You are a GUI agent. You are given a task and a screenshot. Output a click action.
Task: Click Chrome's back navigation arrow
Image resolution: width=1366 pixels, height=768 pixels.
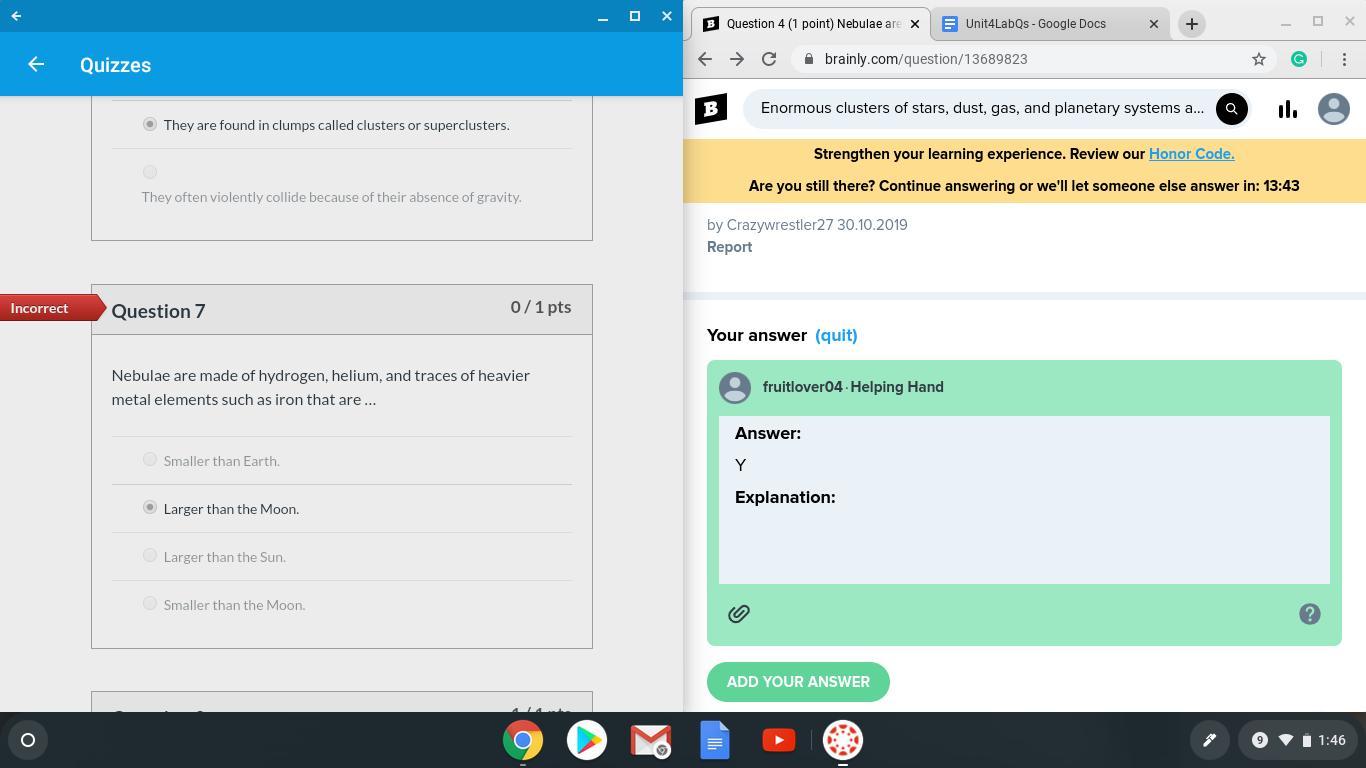705,59
